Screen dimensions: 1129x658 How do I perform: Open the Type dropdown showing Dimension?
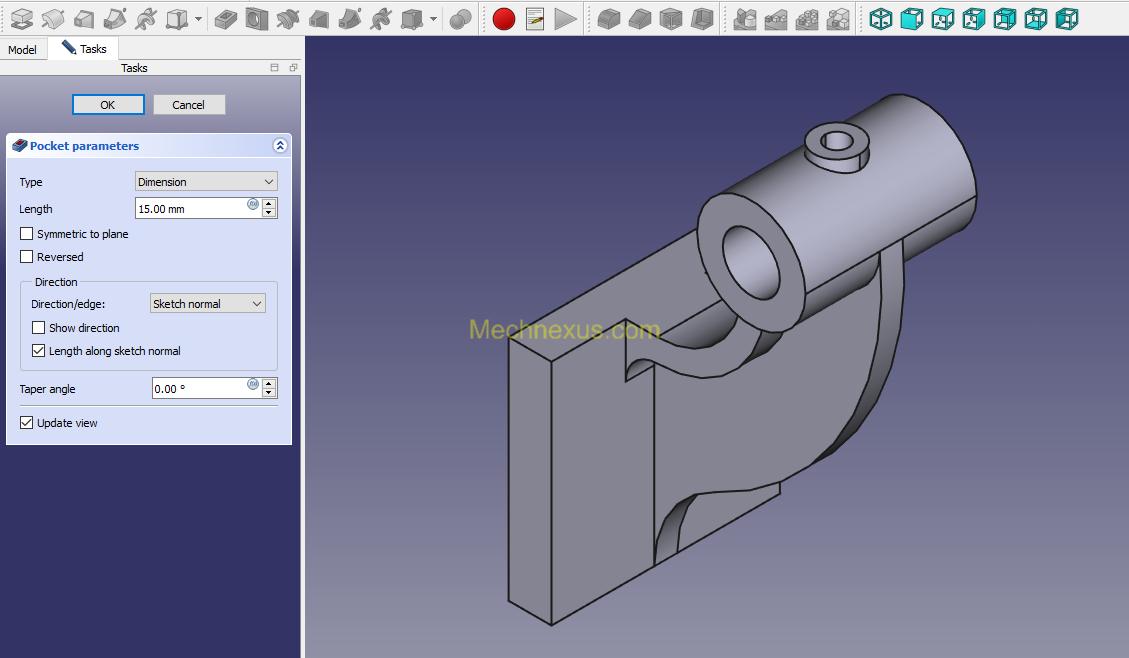coord(206,182)
